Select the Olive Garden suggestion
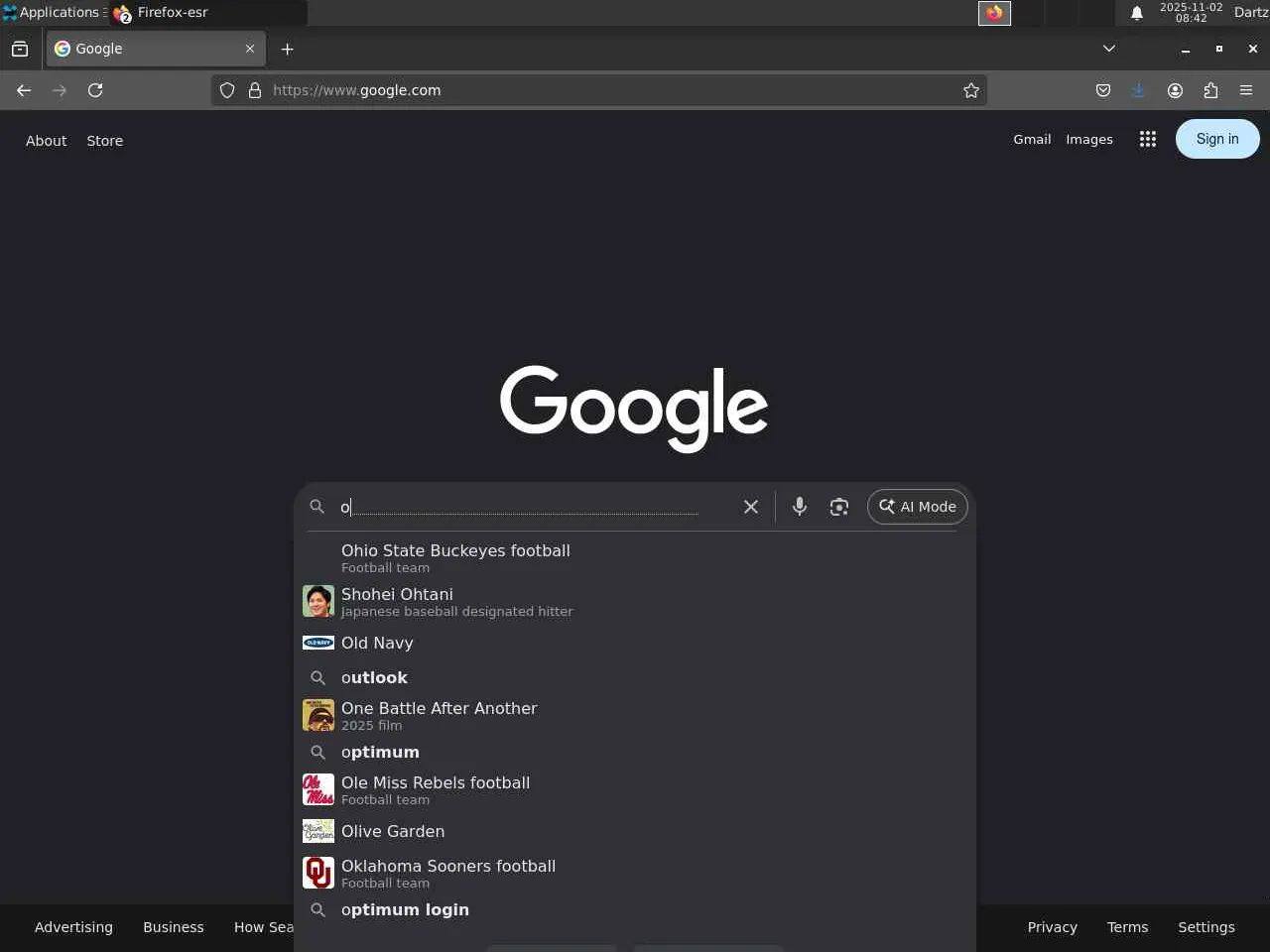Screen dimensions: 1270x952 (635, 831)
